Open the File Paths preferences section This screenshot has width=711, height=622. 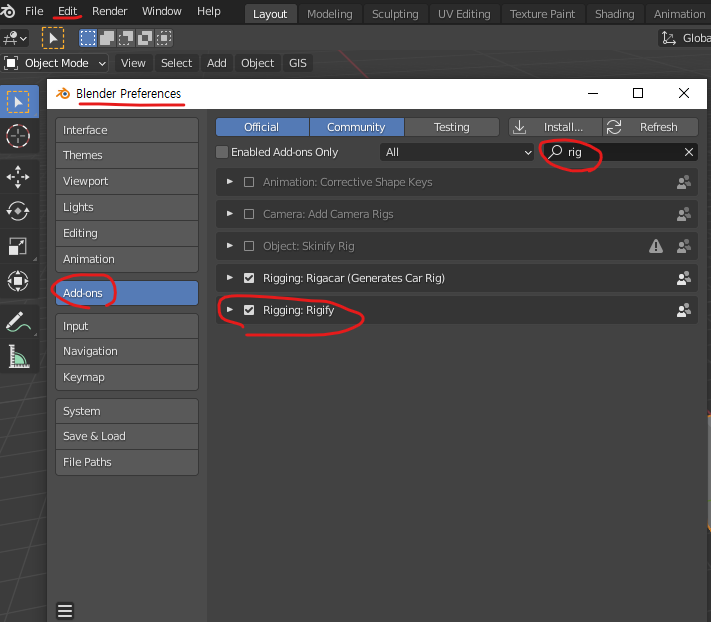[127, 462]
